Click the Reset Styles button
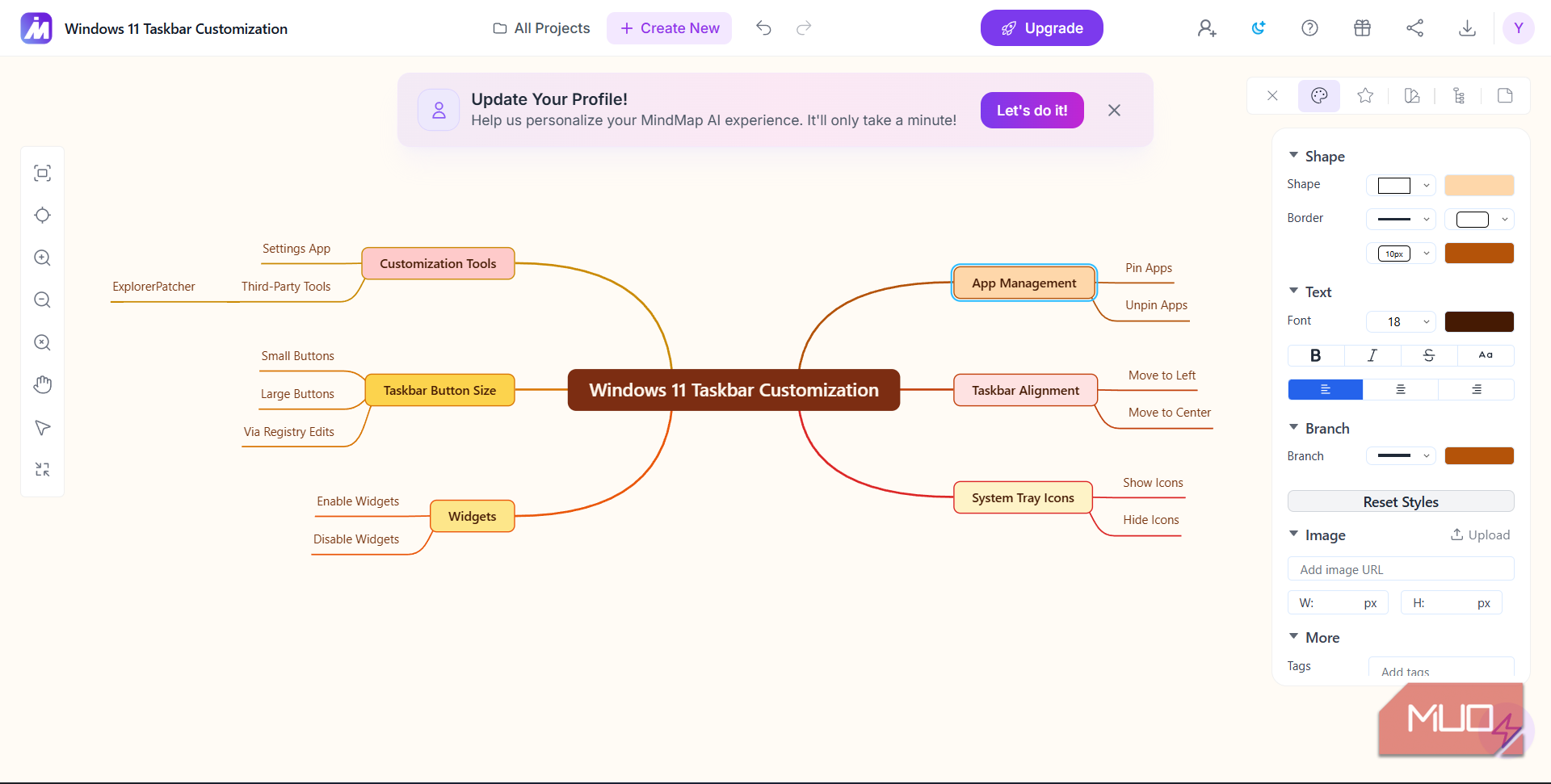 pyautogui.click(x=1401, y=501)
